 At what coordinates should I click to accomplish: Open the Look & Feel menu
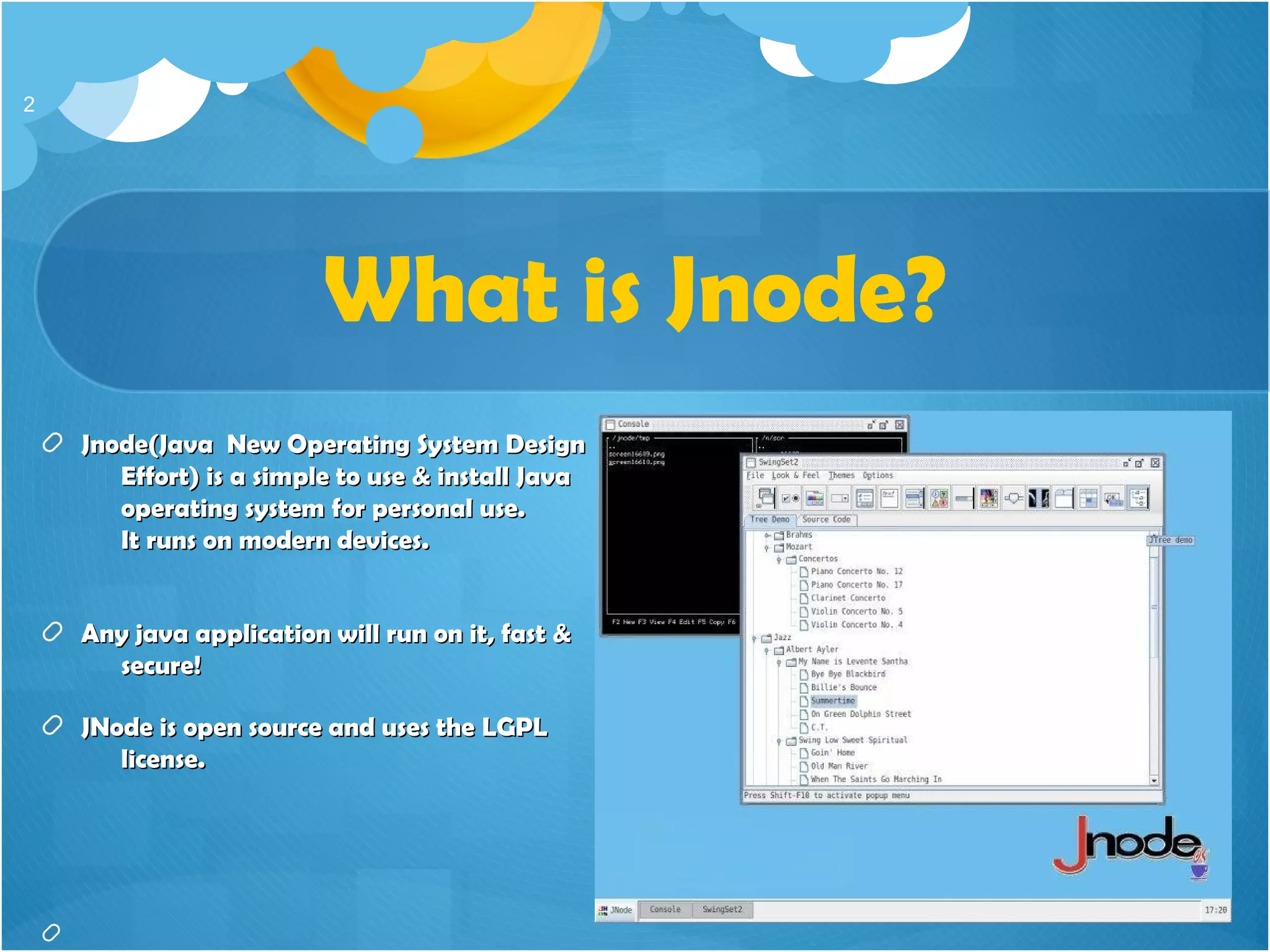click(795, 475)
